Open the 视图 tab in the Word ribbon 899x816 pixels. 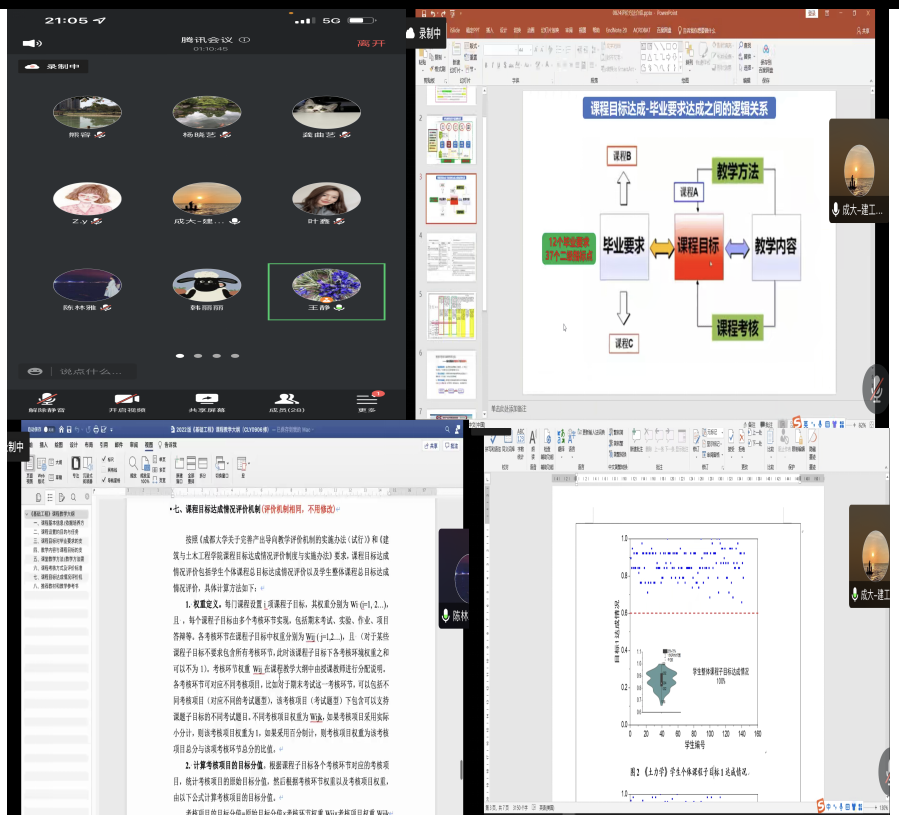point(148,444)
